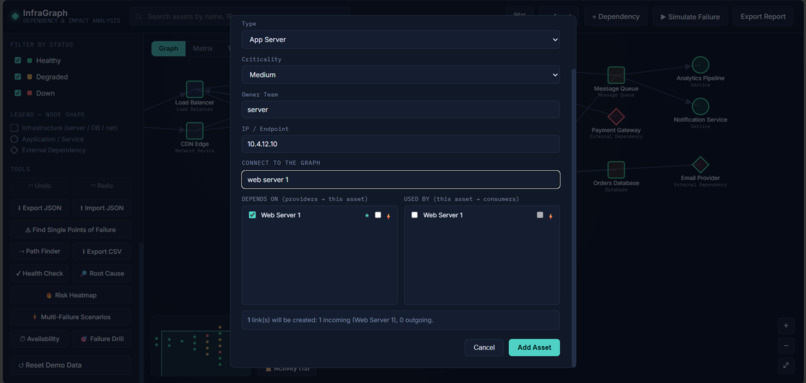Start the Failure Drill tool
The width and height of the screenshot is (806, 383).
[101, 339]
